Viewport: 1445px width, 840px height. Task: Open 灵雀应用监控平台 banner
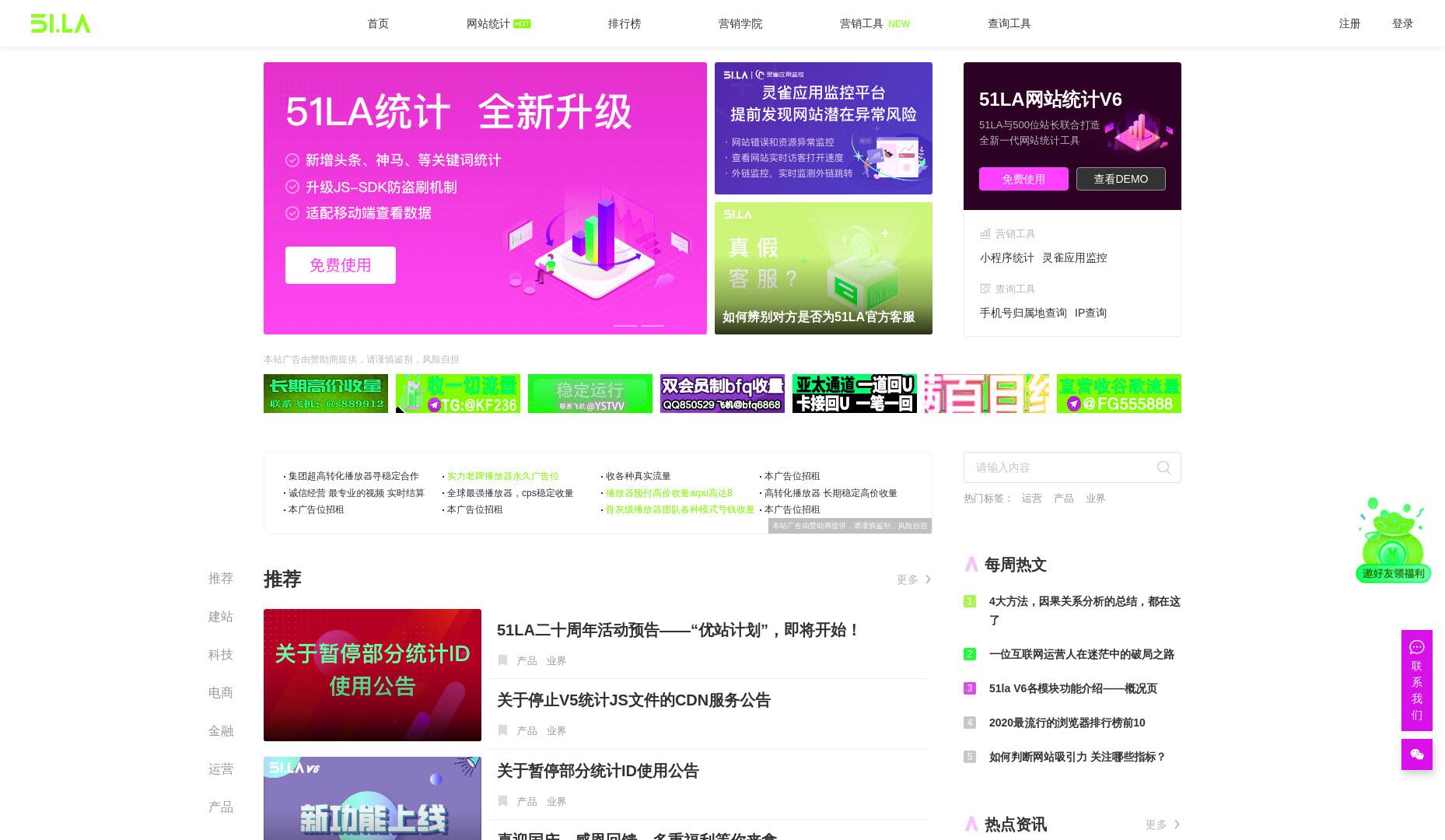824,128
